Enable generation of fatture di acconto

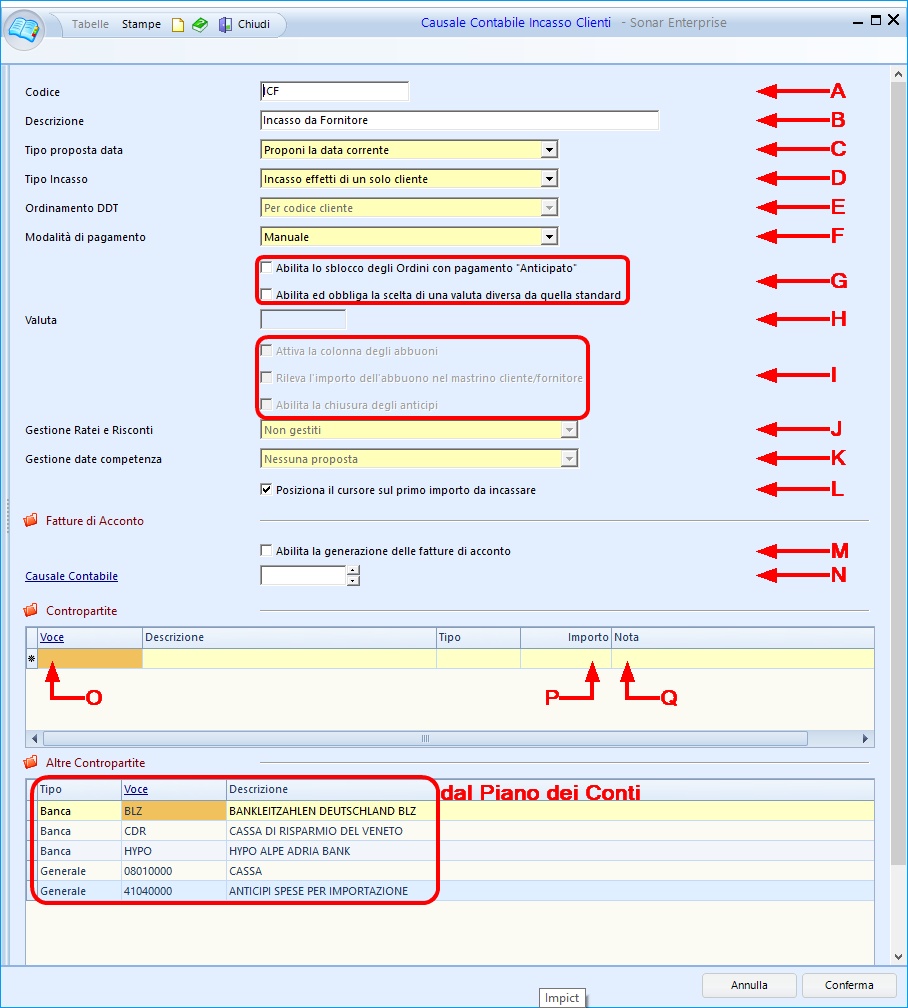click(x=266, y=551)
